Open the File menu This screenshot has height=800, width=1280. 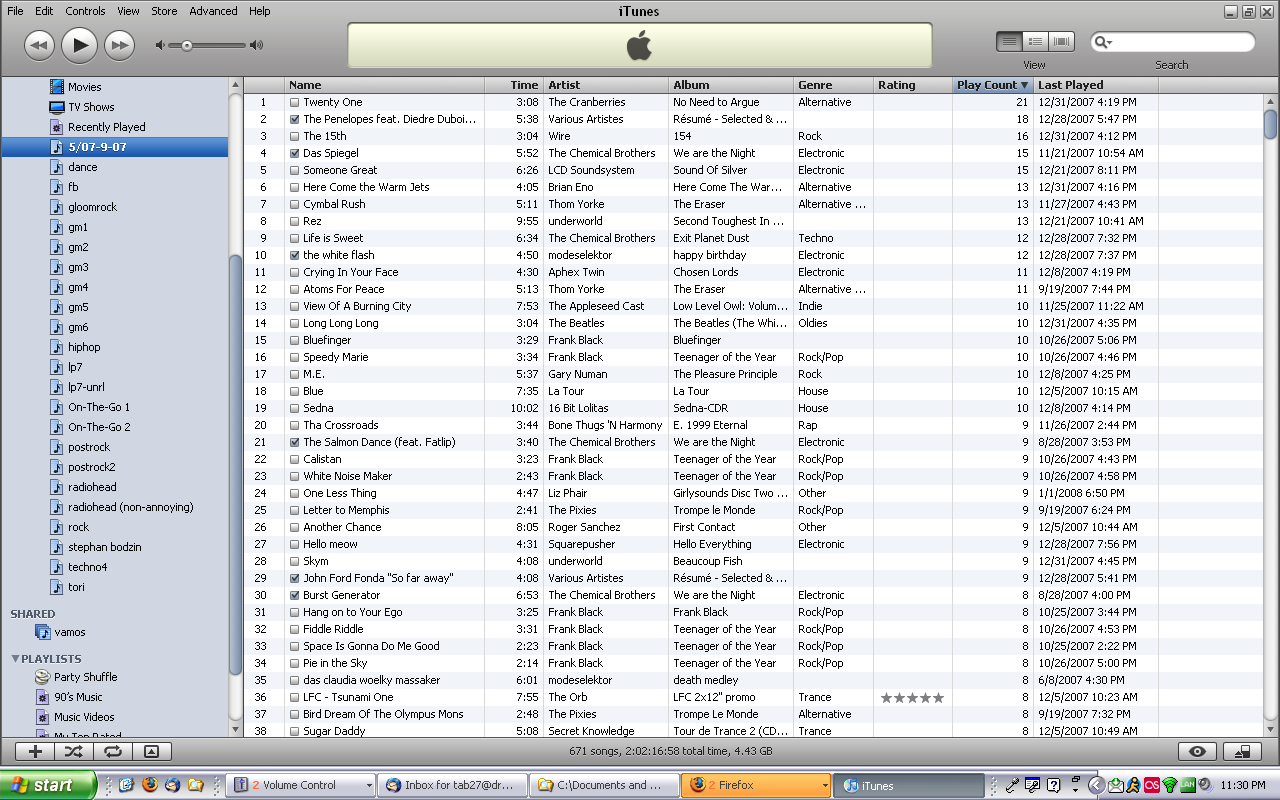[15, 11]
